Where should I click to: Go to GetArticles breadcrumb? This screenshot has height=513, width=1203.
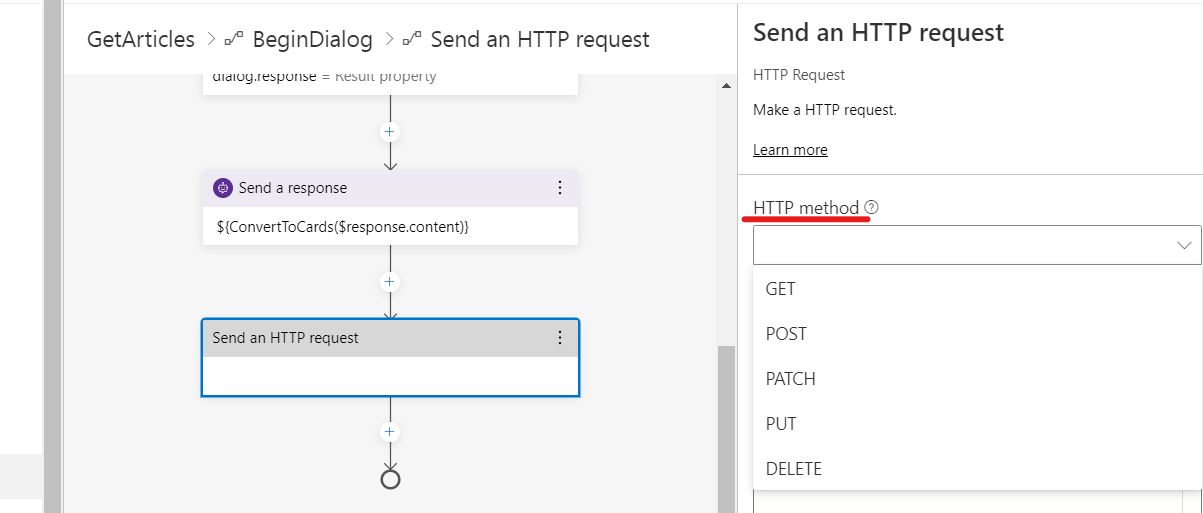141,39
